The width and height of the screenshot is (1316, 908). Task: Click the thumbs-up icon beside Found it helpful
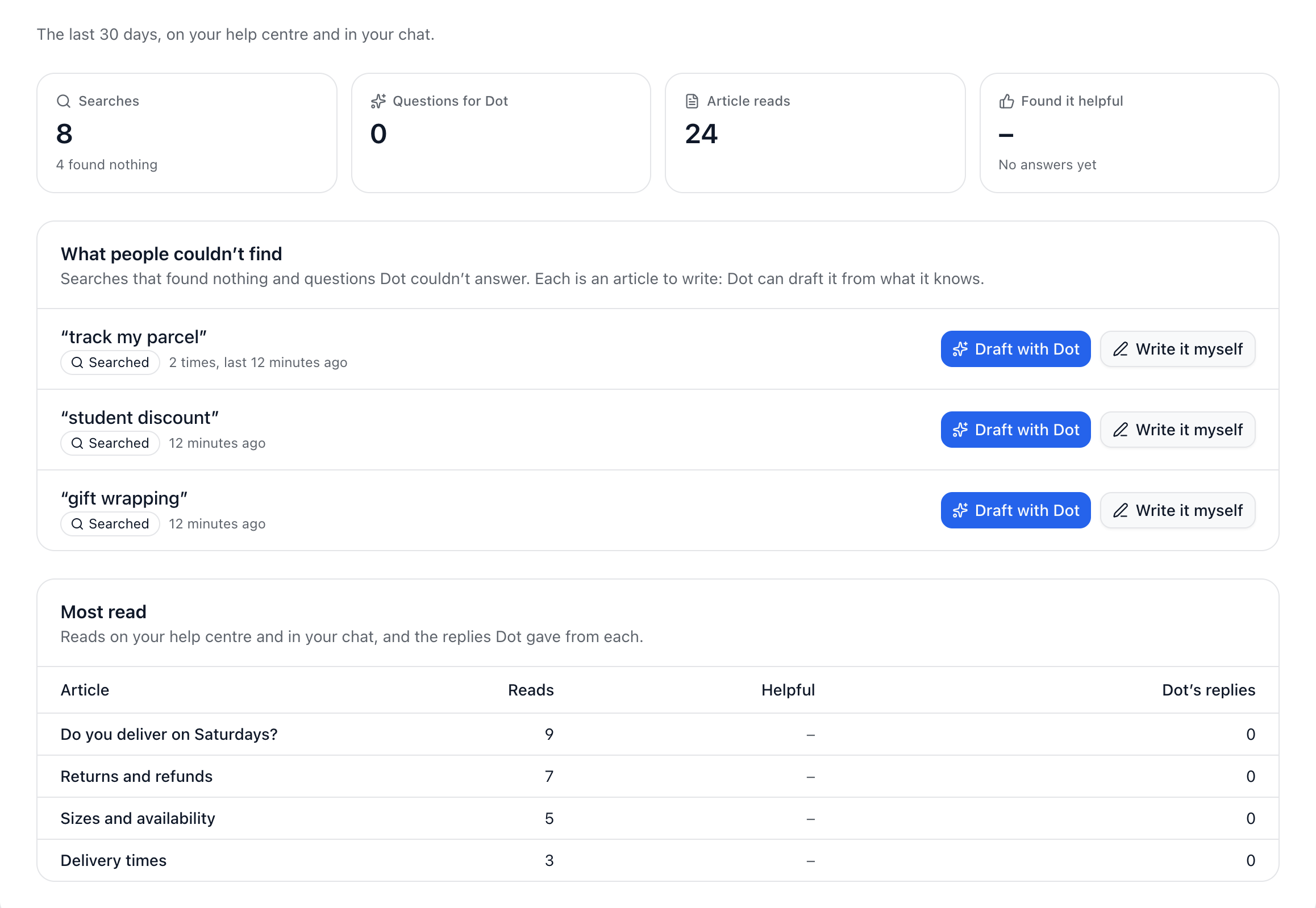(1006, 101)
